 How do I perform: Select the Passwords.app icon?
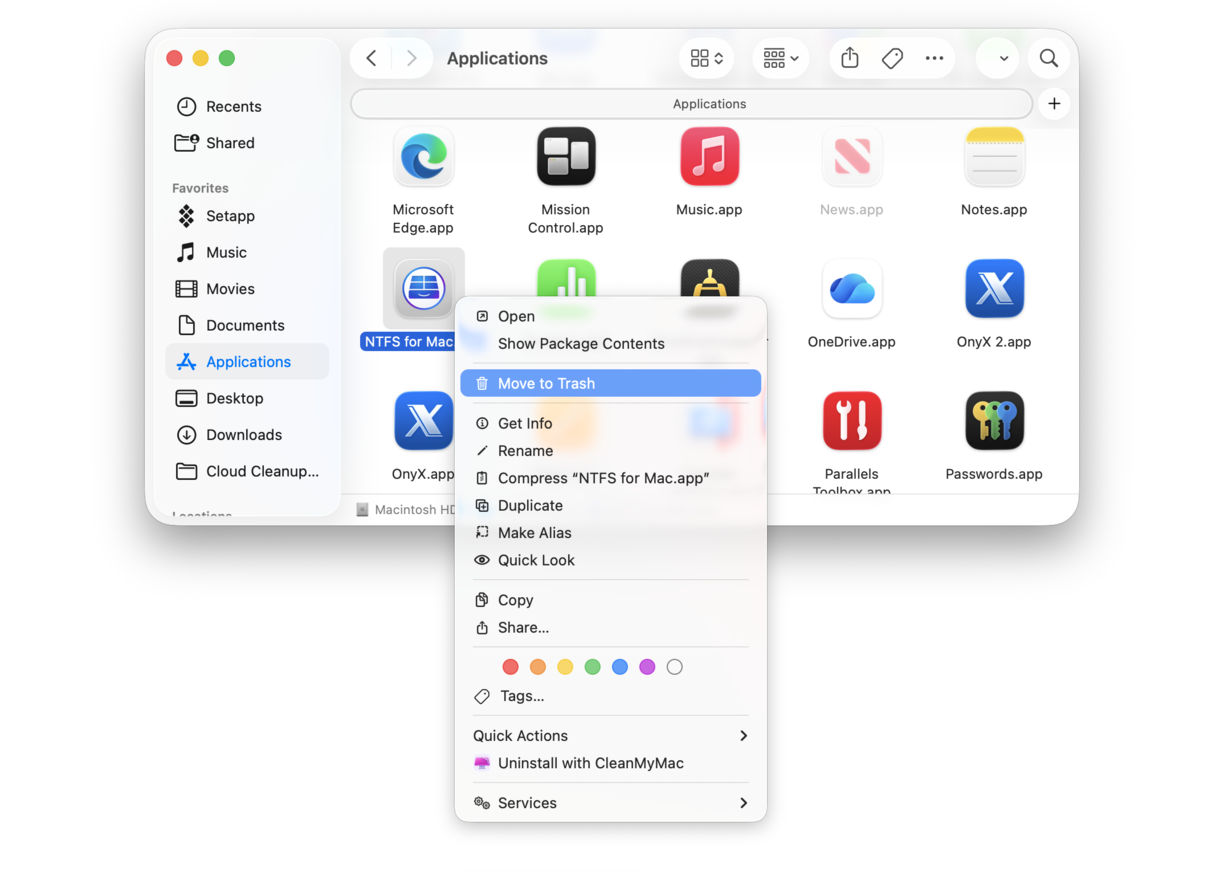[994, 421]
